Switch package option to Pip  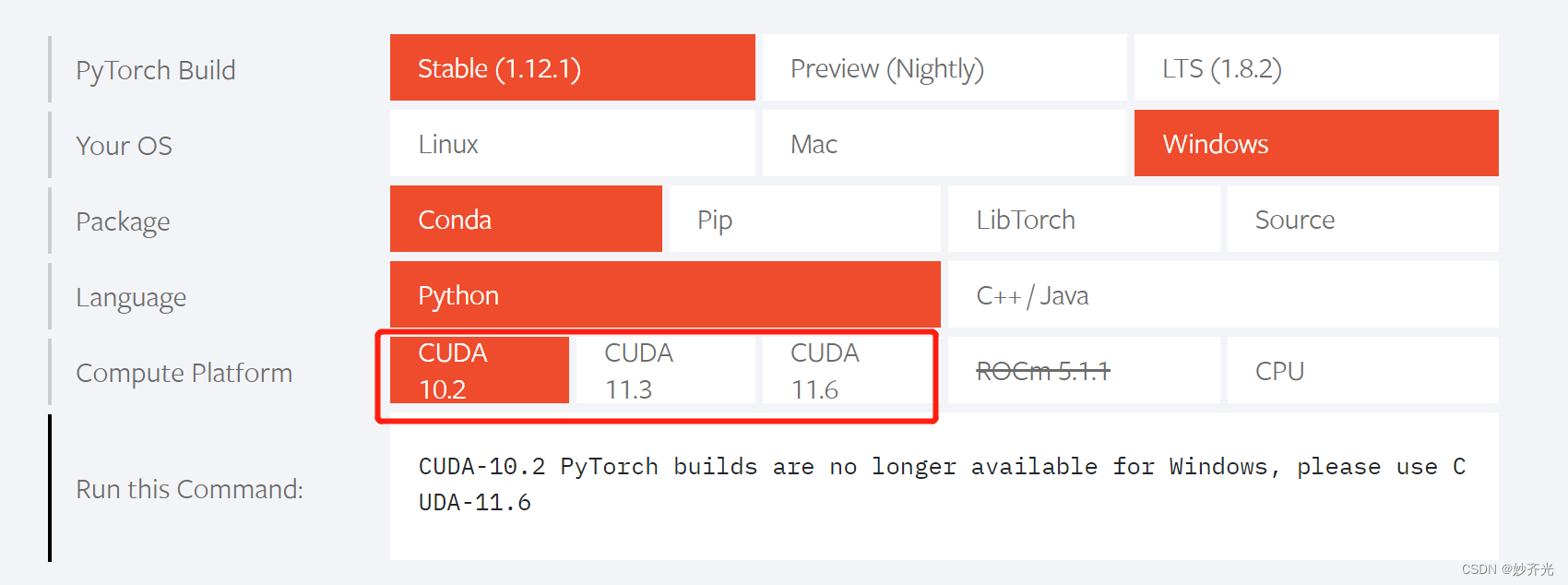[802, 219]
